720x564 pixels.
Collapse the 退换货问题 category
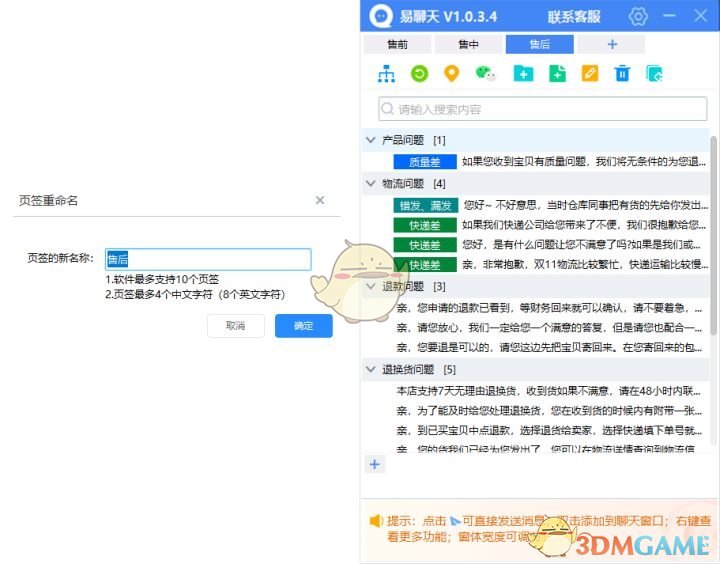(371, 369)
